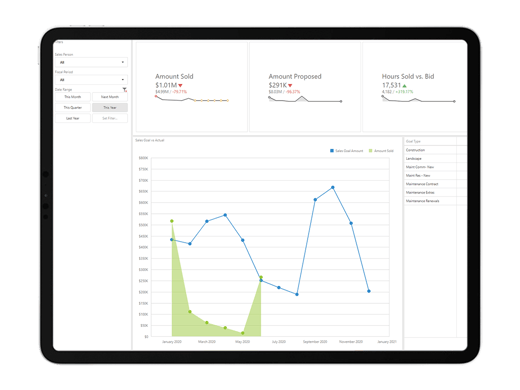The height and width of the screenshot is (390, 520).
Task: Click the January 2020 green Amount Sold point
Action: pos(172,221)
